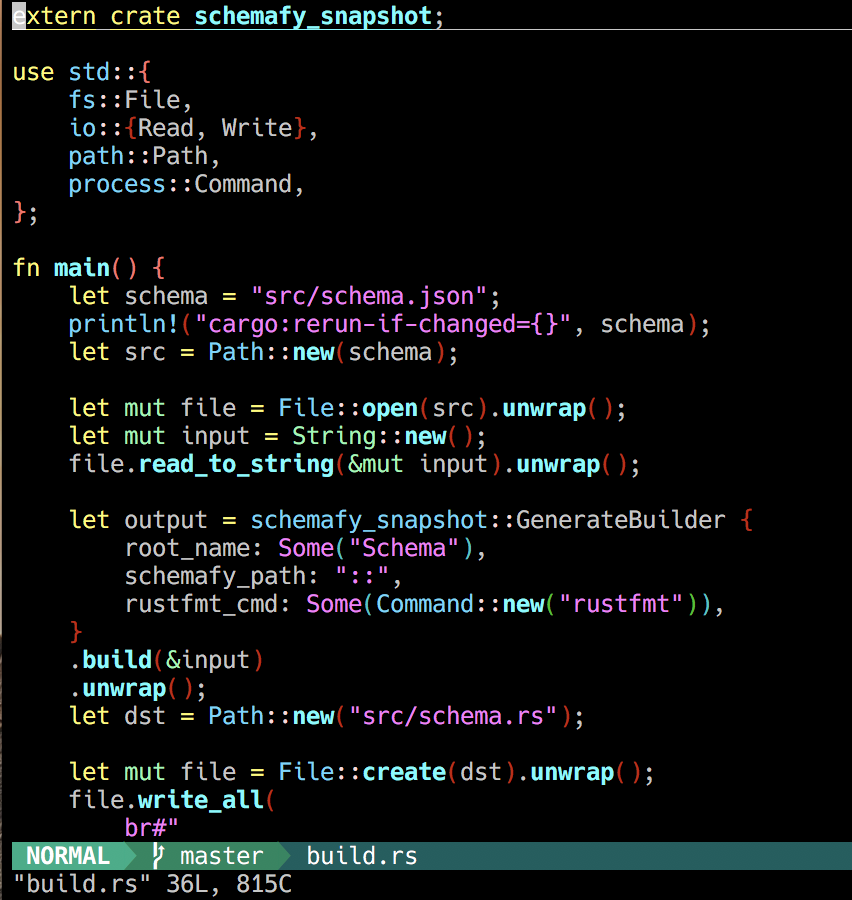Click the closing brace of use std block
The height and width of the screenshot is (900, 852).
pos(20,212)
